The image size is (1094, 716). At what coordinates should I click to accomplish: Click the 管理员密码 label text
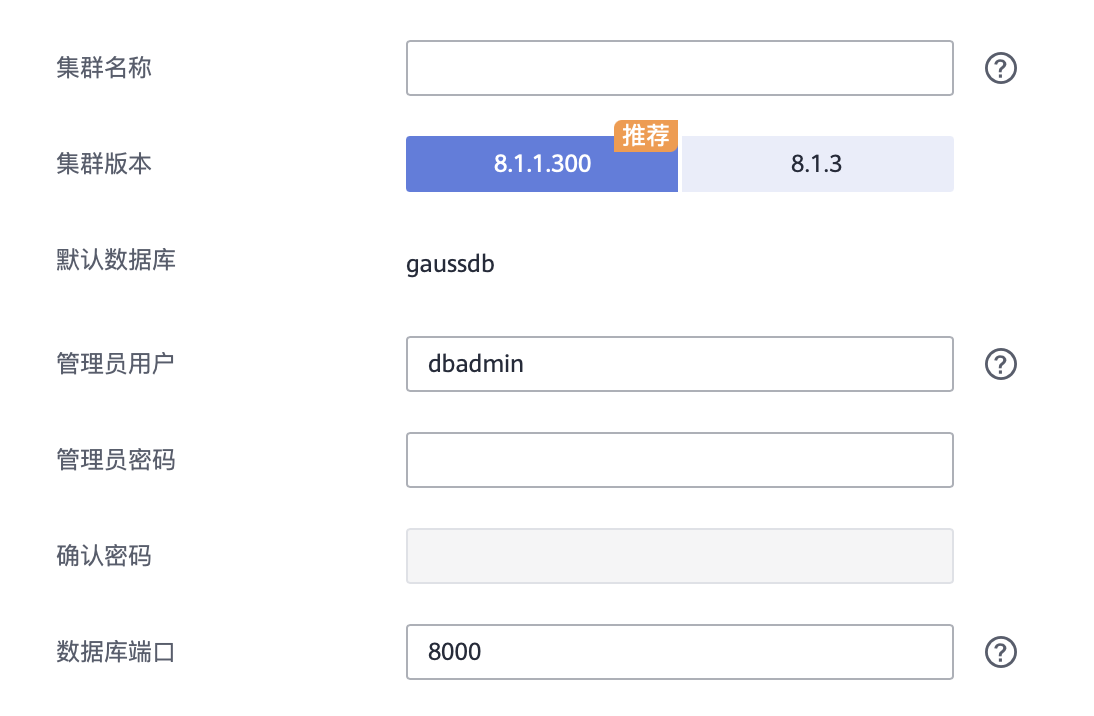[117, 460]
